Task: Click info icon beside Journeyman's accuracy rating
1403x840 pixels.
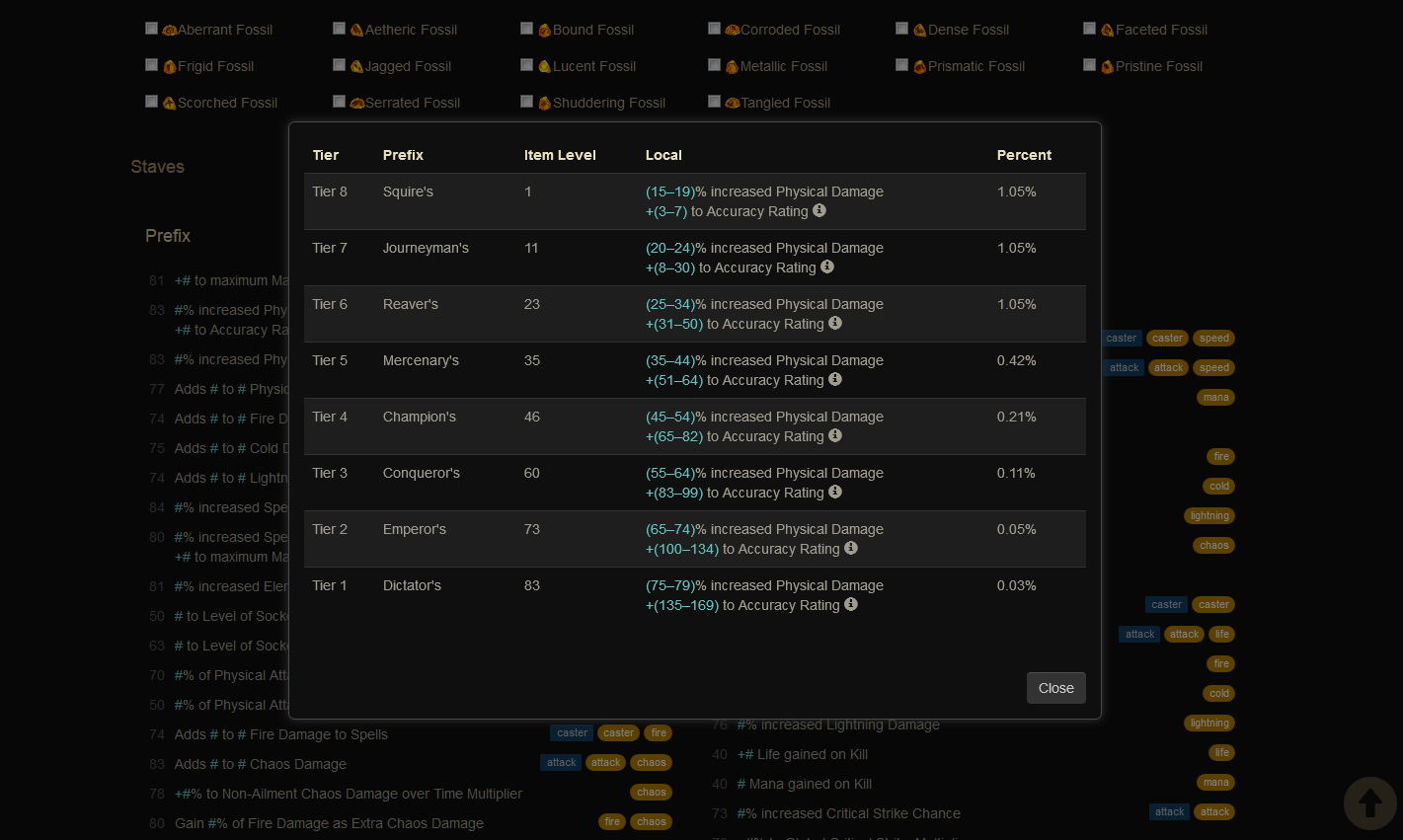Action: [827, 267]
